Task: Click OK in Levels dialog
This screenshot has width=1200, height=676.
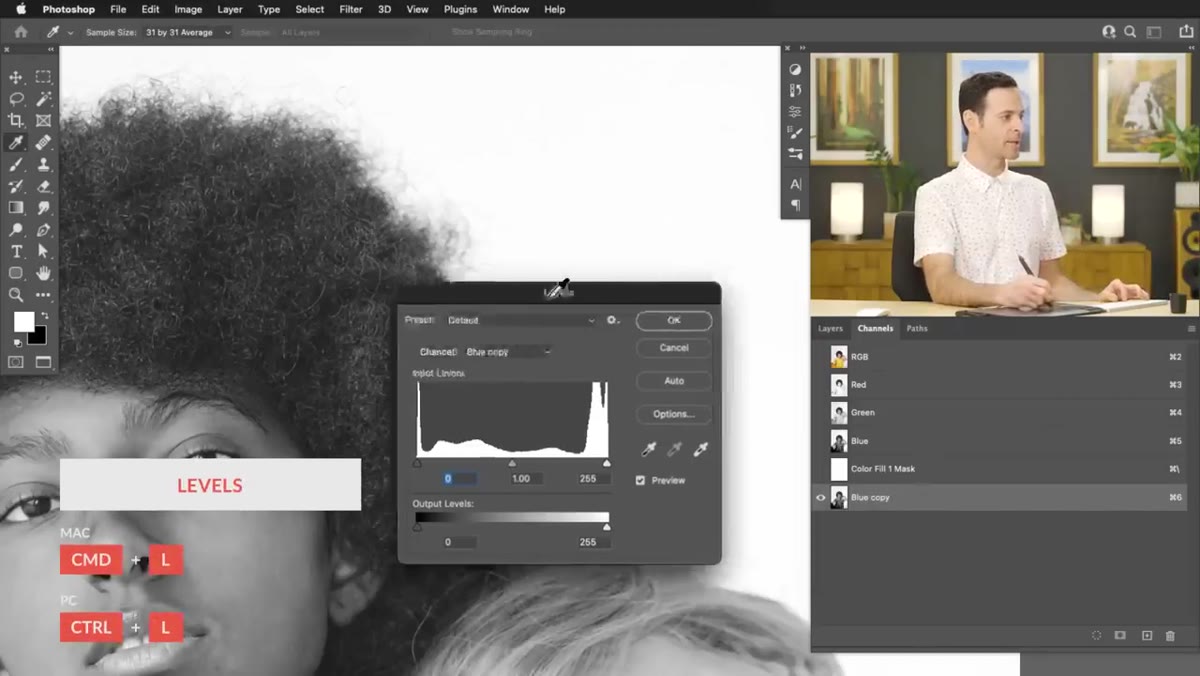Action: (674, 320)
